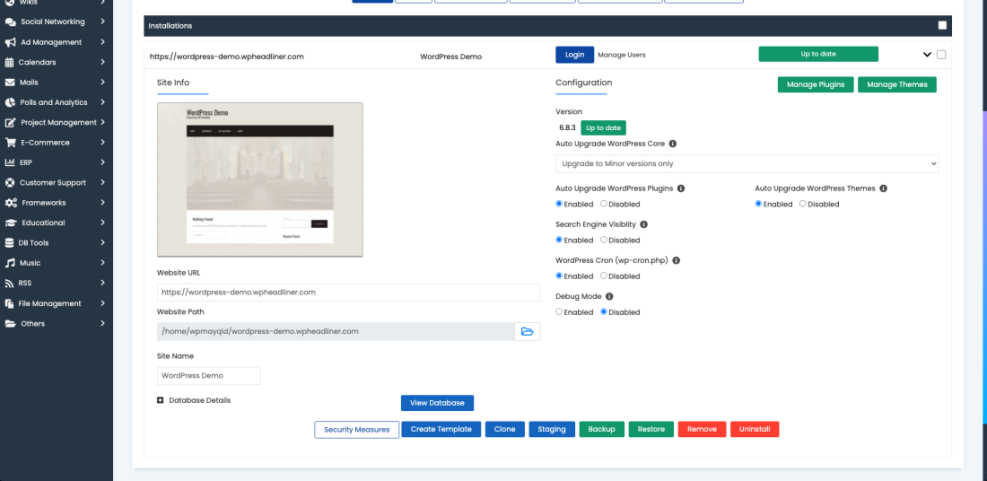Expand DB Tools submenu arrow
The width and height of the screenshot is (987, 481).
click(102, 243)
